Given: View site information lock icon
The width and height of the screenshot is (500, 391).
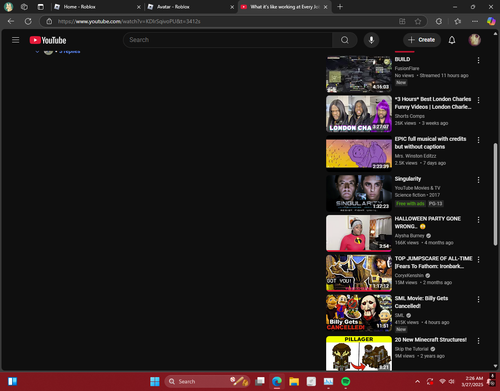Looking at the screenshot, I should 49,21.
